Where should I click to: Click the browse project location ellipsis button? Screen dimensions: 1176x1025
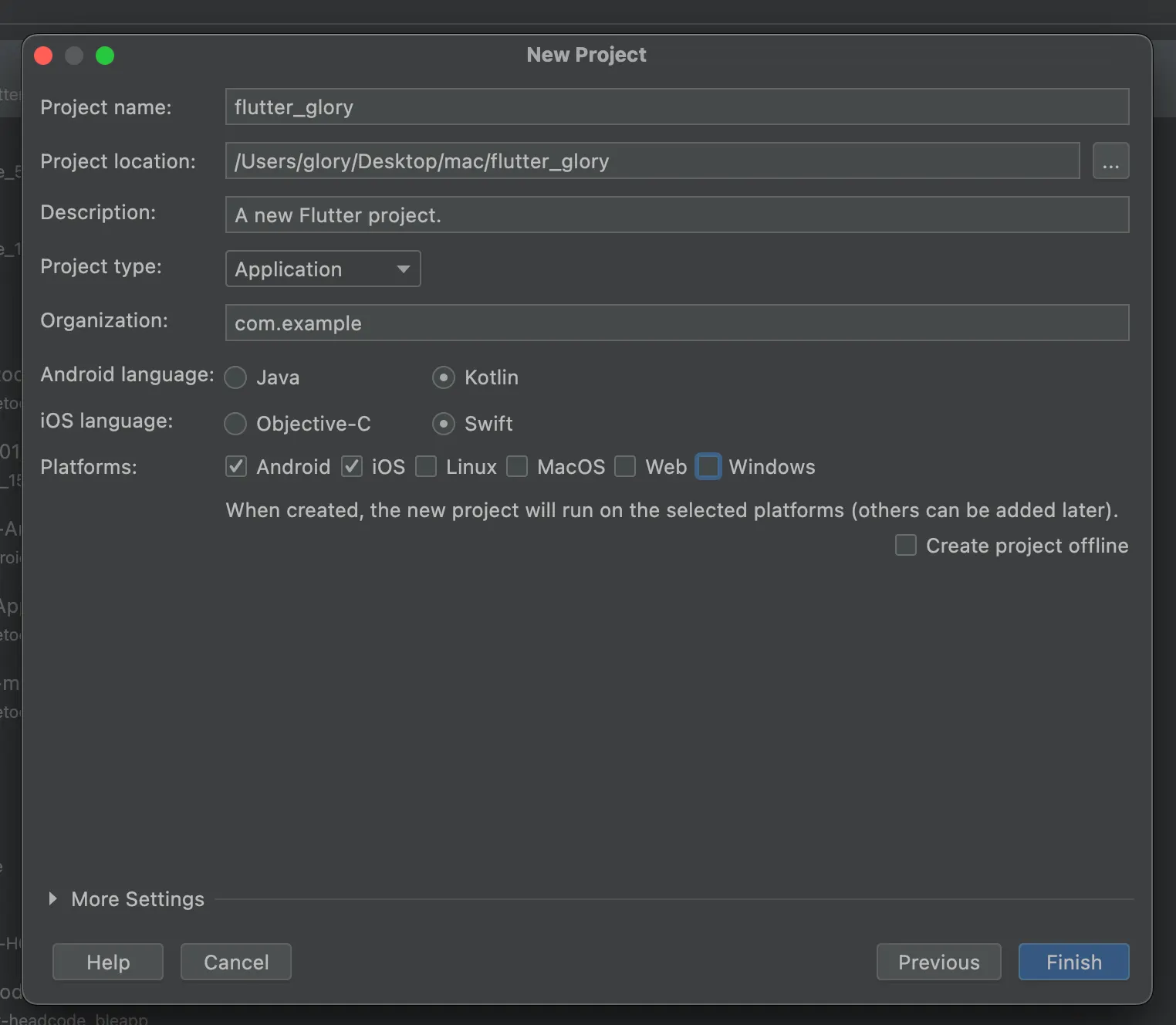coord(1110,161)
